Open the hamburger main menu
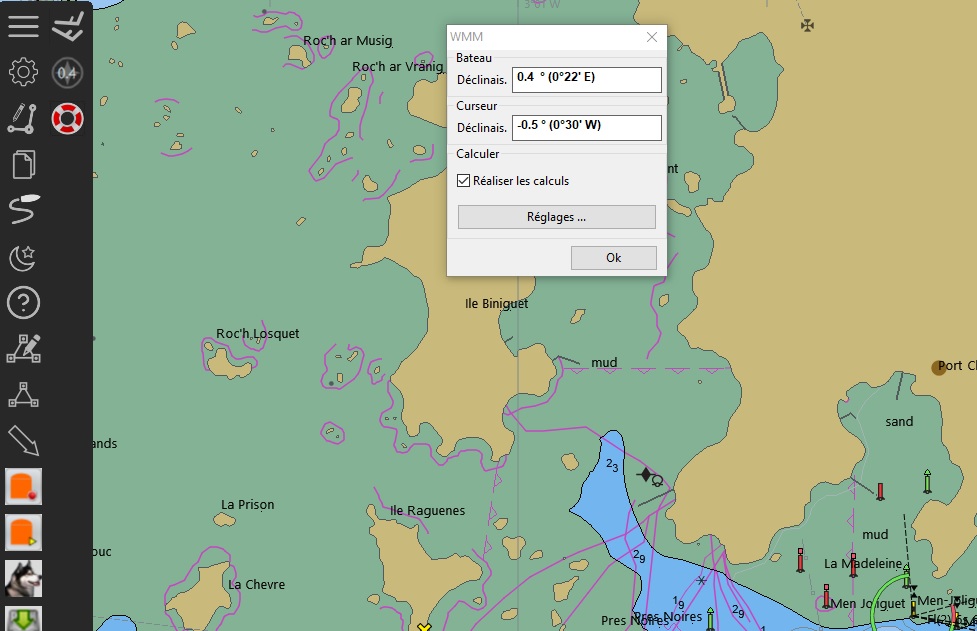This screenshot has width=977, height=631. coord(23,26)
